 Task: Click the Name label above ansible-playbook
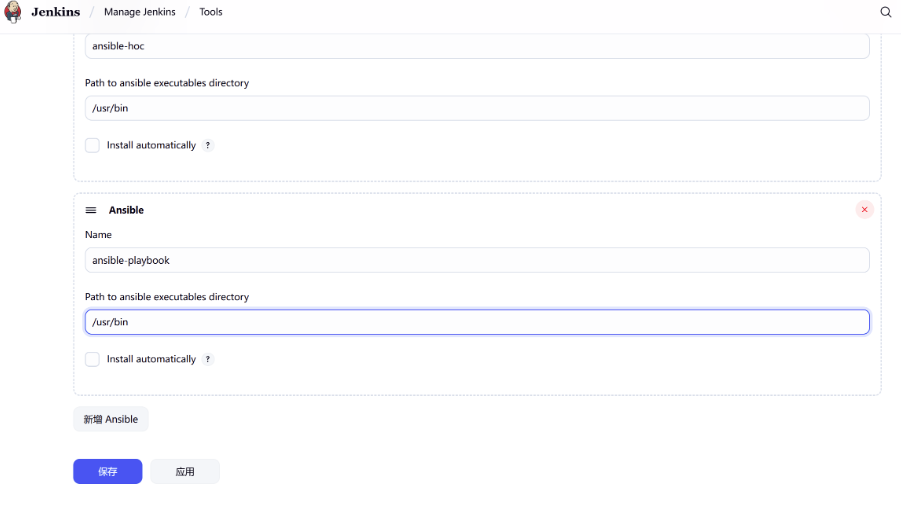coord(98,234)
